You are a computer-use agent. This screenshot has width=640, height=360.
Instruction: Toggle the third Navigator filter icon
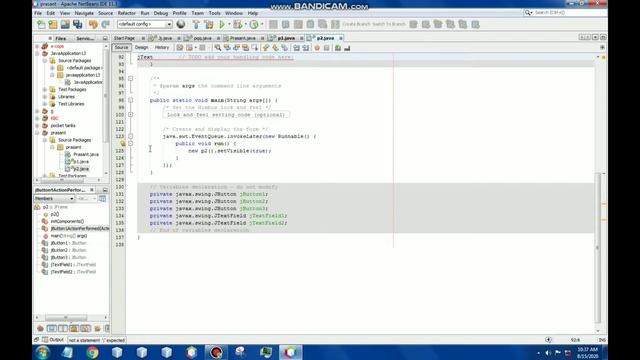pyautogui.click(x=63, y=328)
